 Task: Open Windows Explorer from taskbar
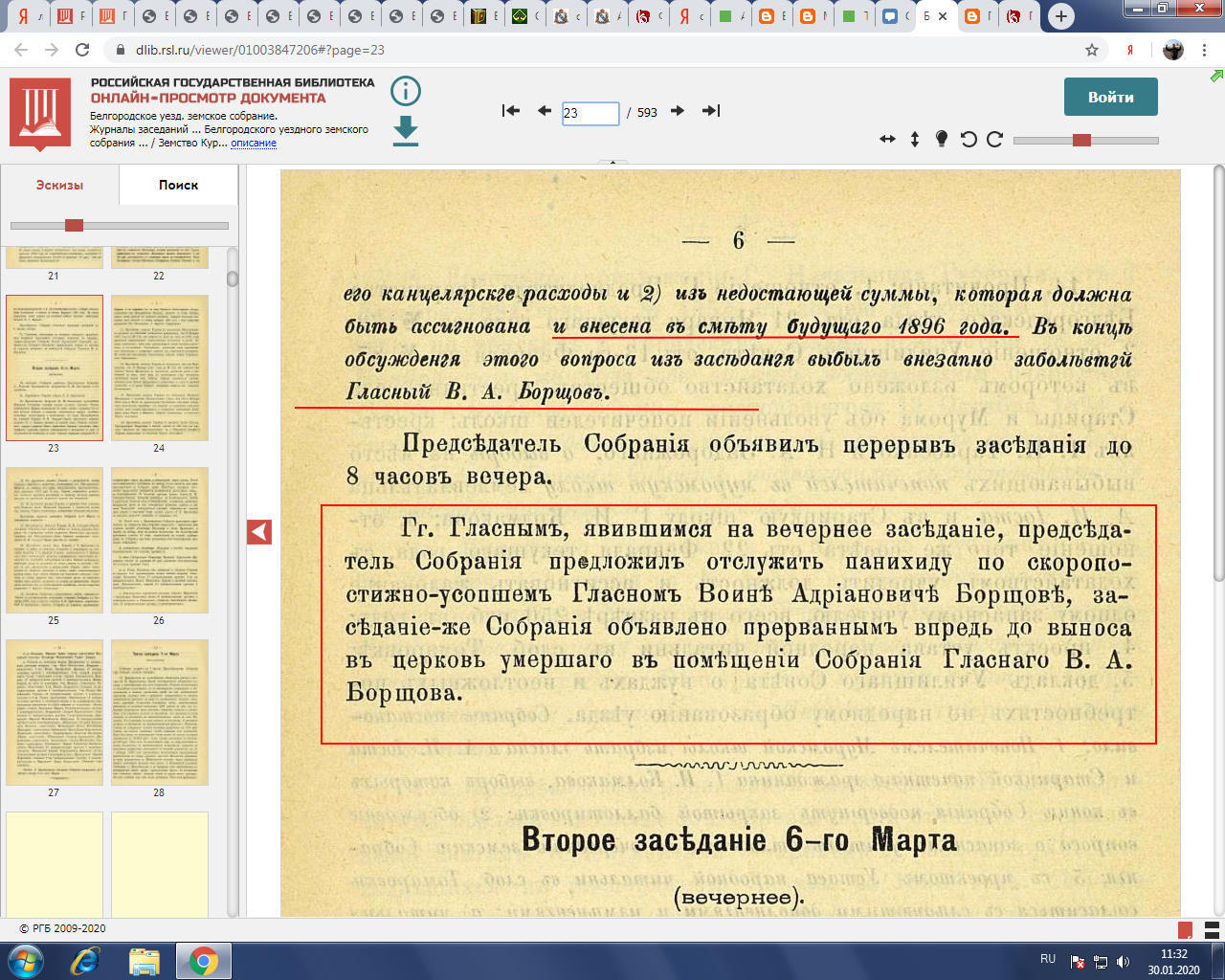(x=144, y=961)
